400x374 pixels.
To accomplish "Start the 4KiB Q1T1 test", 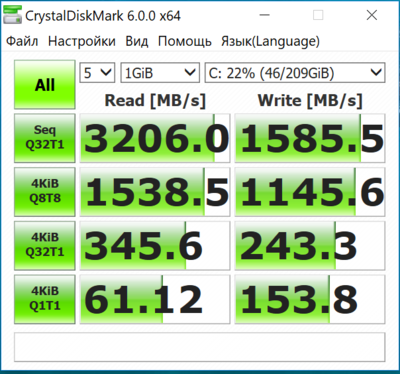I will [45, 299].
